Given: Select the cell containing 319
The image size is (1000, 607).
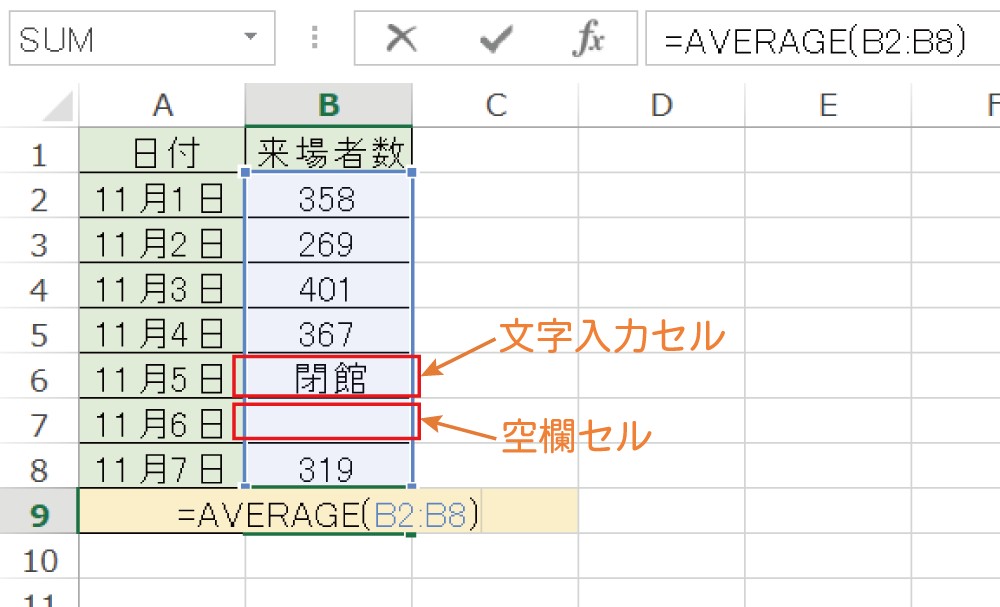Looking at the screenshot, I should [x=328, y=466].
